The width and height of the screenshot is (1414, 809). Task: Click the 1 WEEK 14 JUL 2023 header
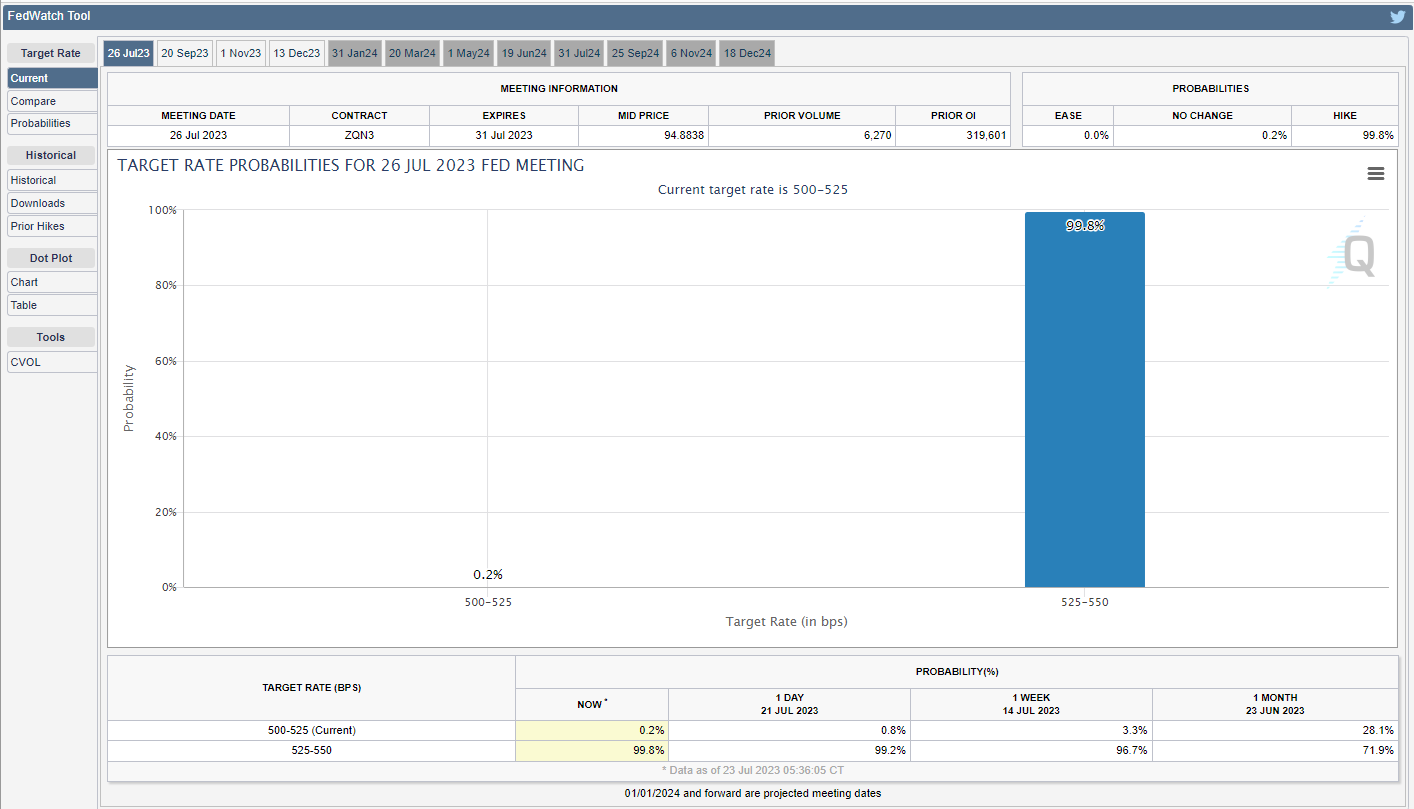[x=1031, y=704]
